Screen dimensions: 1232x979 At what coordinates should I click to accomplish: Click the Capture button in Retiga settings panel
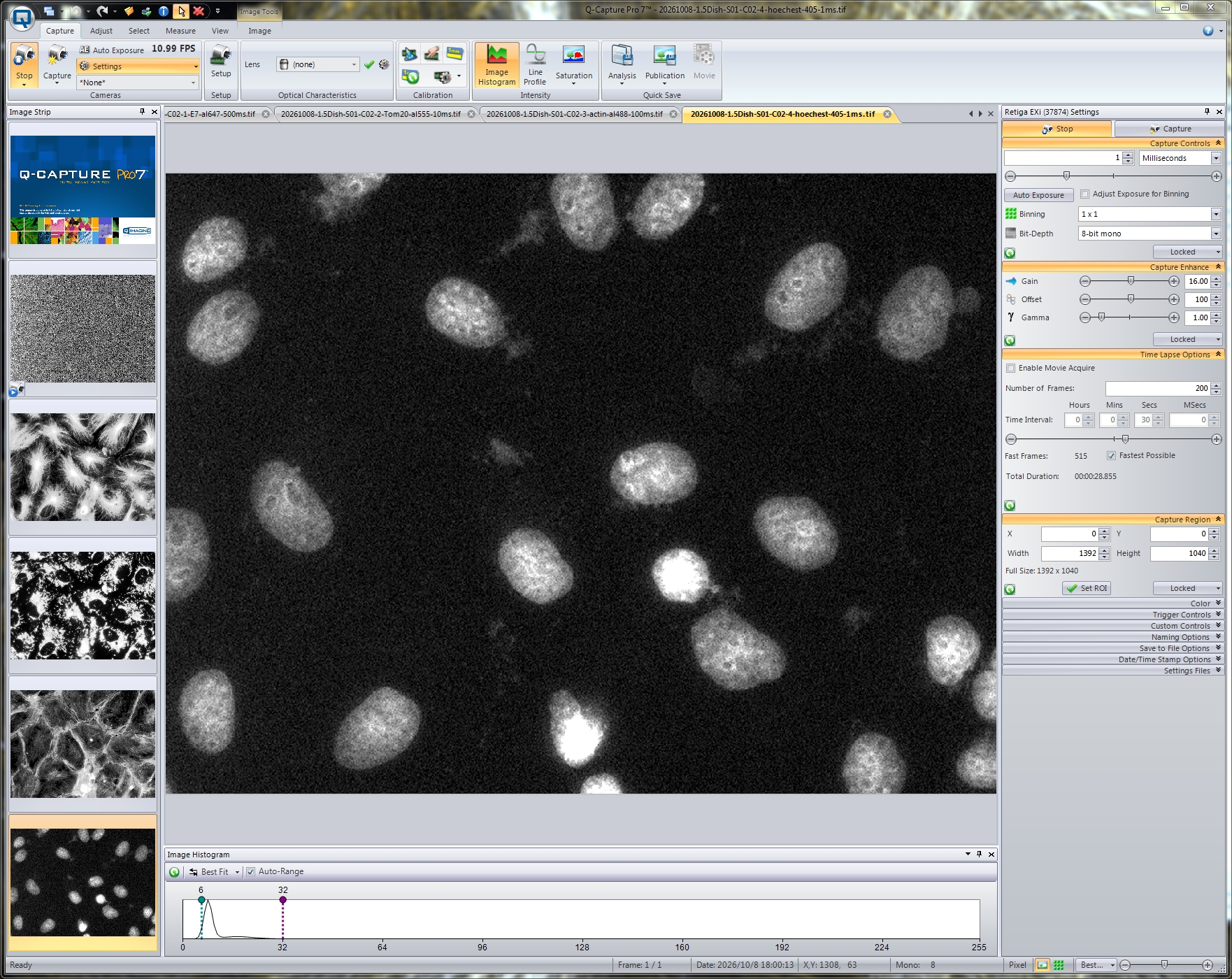pyautogui.click(x=1169, y=129)
